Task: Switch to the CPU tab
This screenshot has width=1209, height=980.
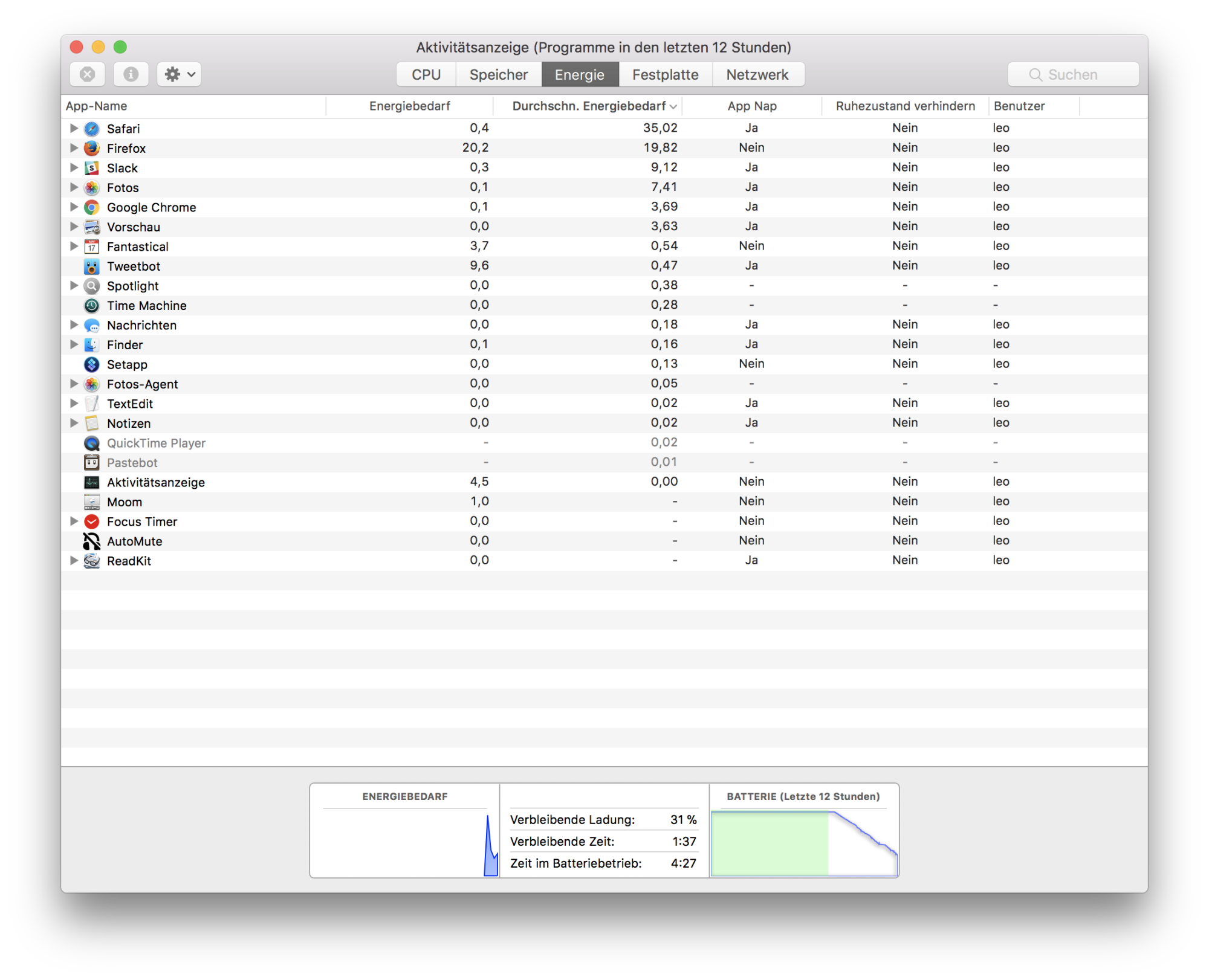Action: coord(426,74)
